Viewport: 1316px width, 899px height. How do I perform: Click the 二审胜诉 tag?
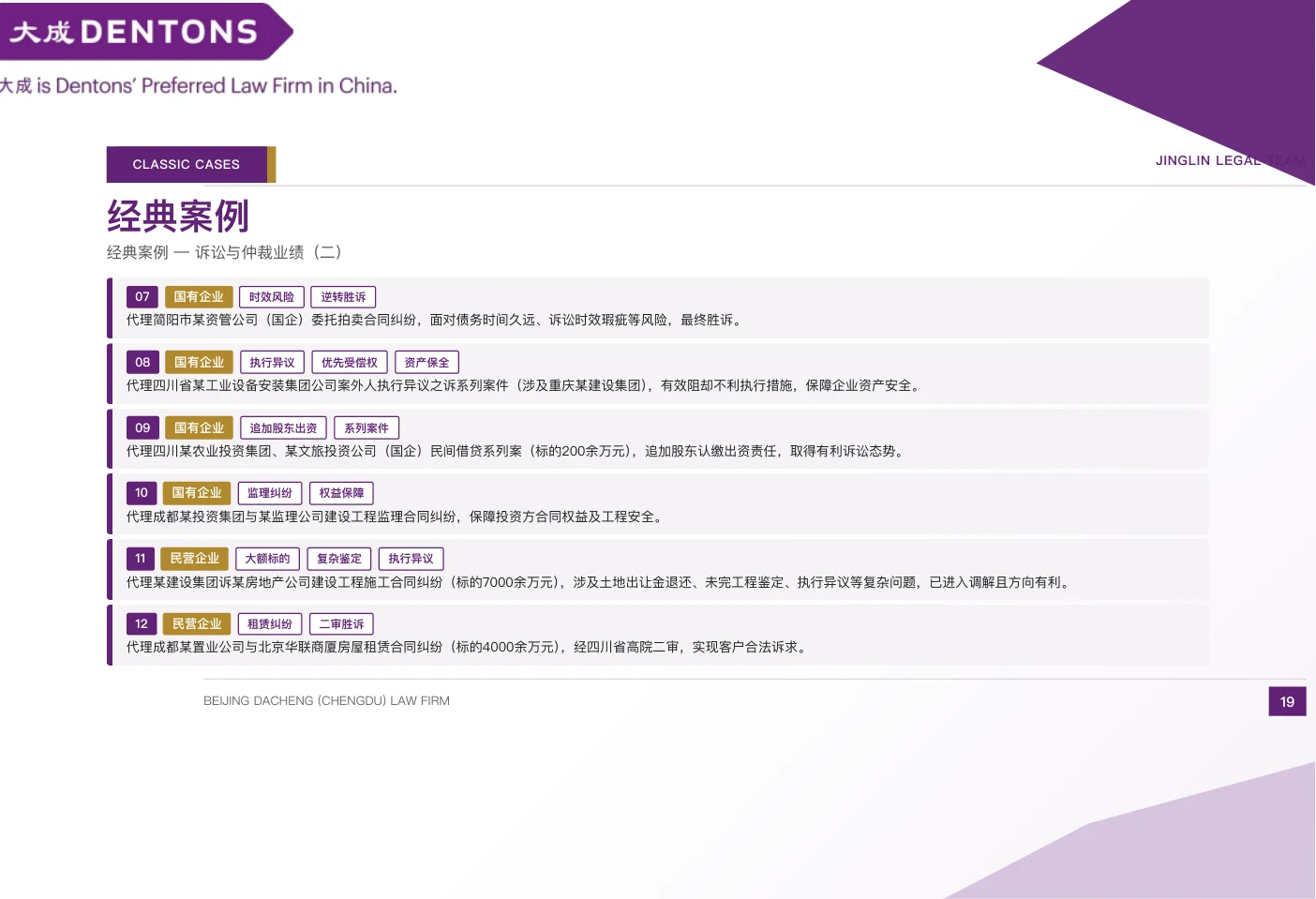coord(341,624)
